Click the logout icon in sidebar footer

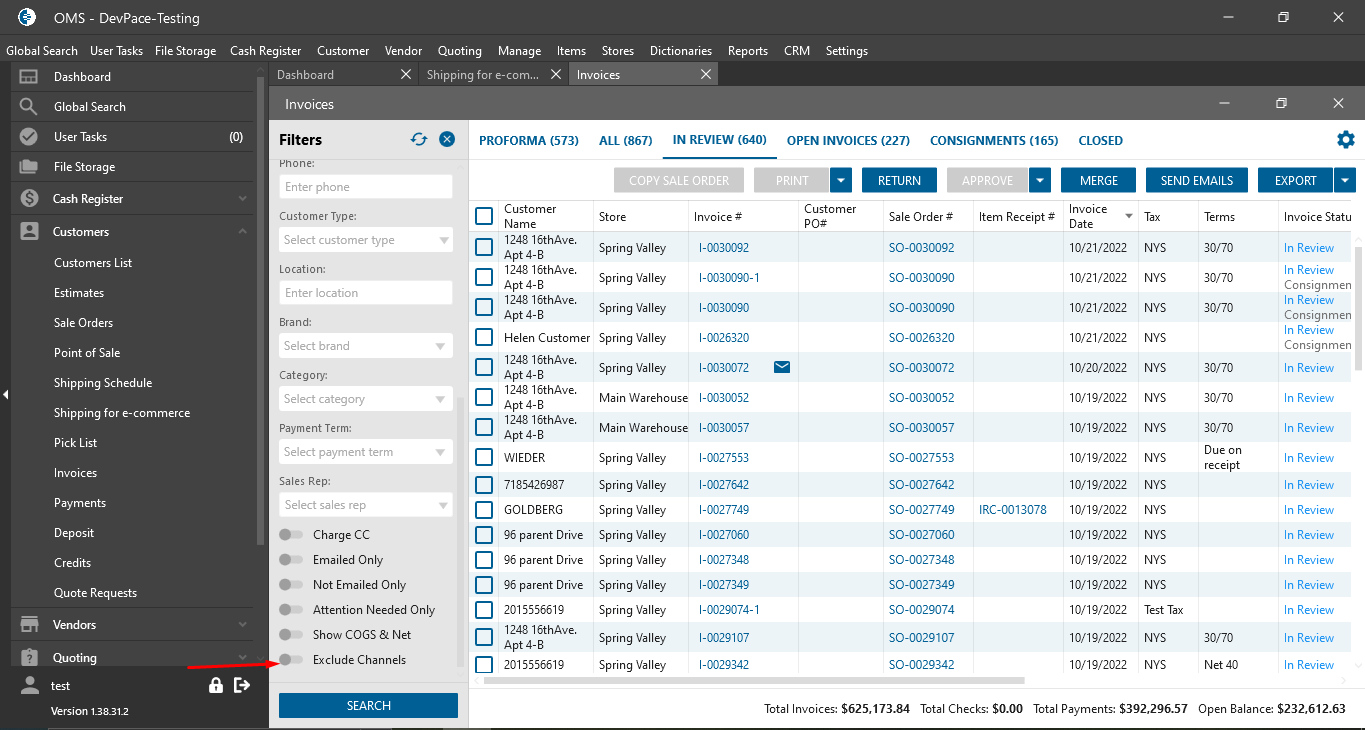[x=242, y=686]
